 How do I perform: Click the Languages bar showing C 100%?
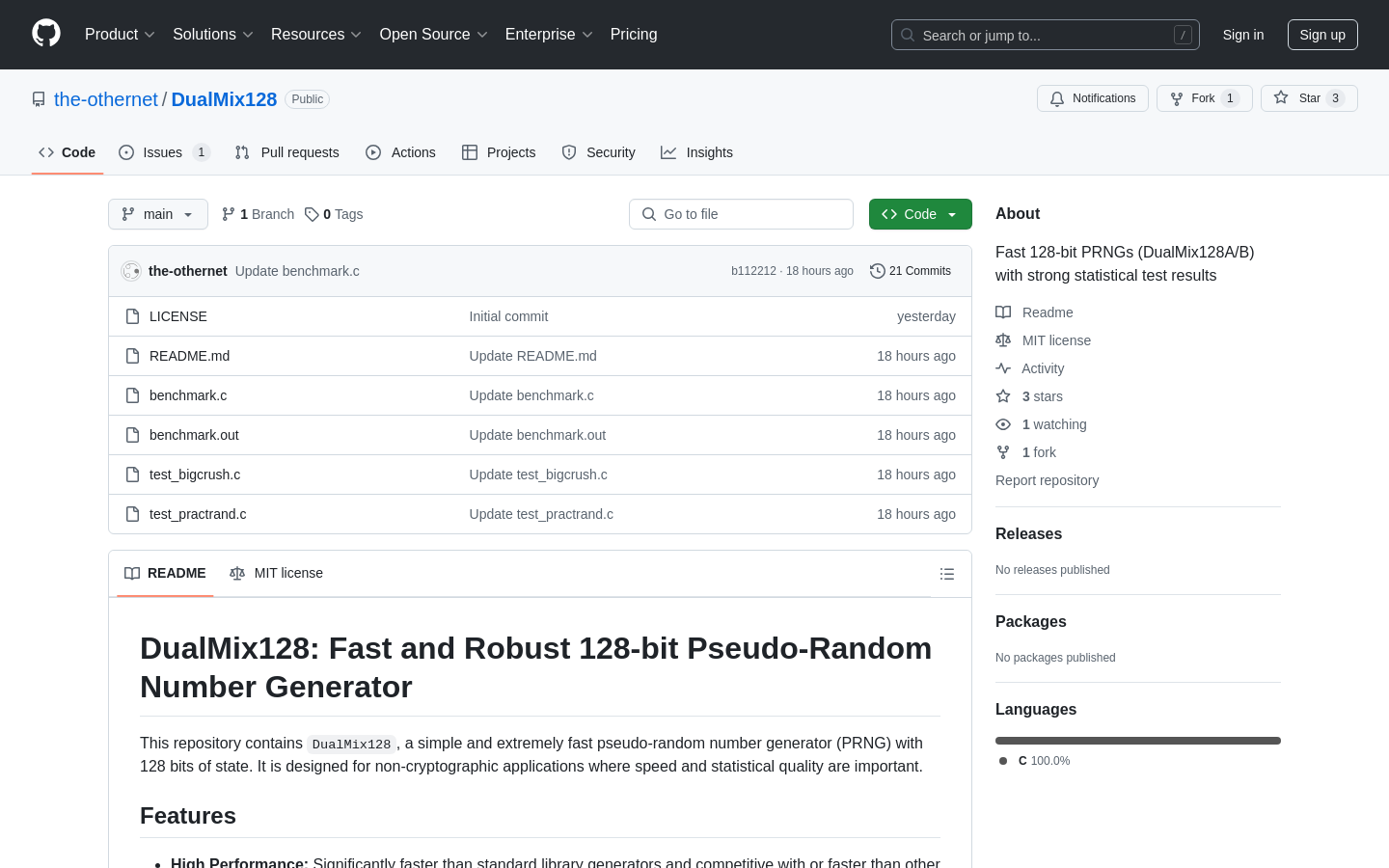pos(1138,741)
